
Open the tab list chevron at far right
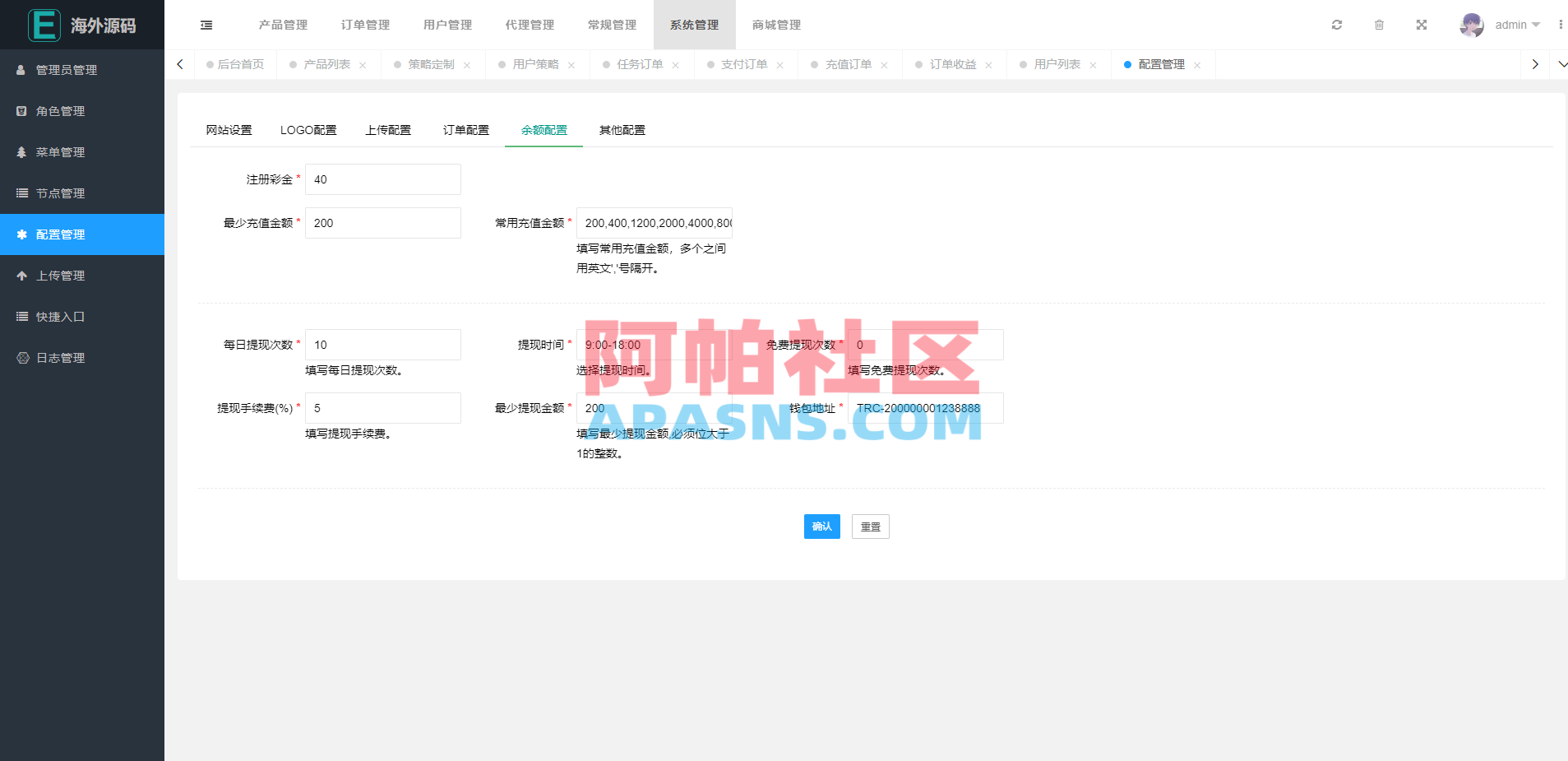click(x=1561, y=63)
